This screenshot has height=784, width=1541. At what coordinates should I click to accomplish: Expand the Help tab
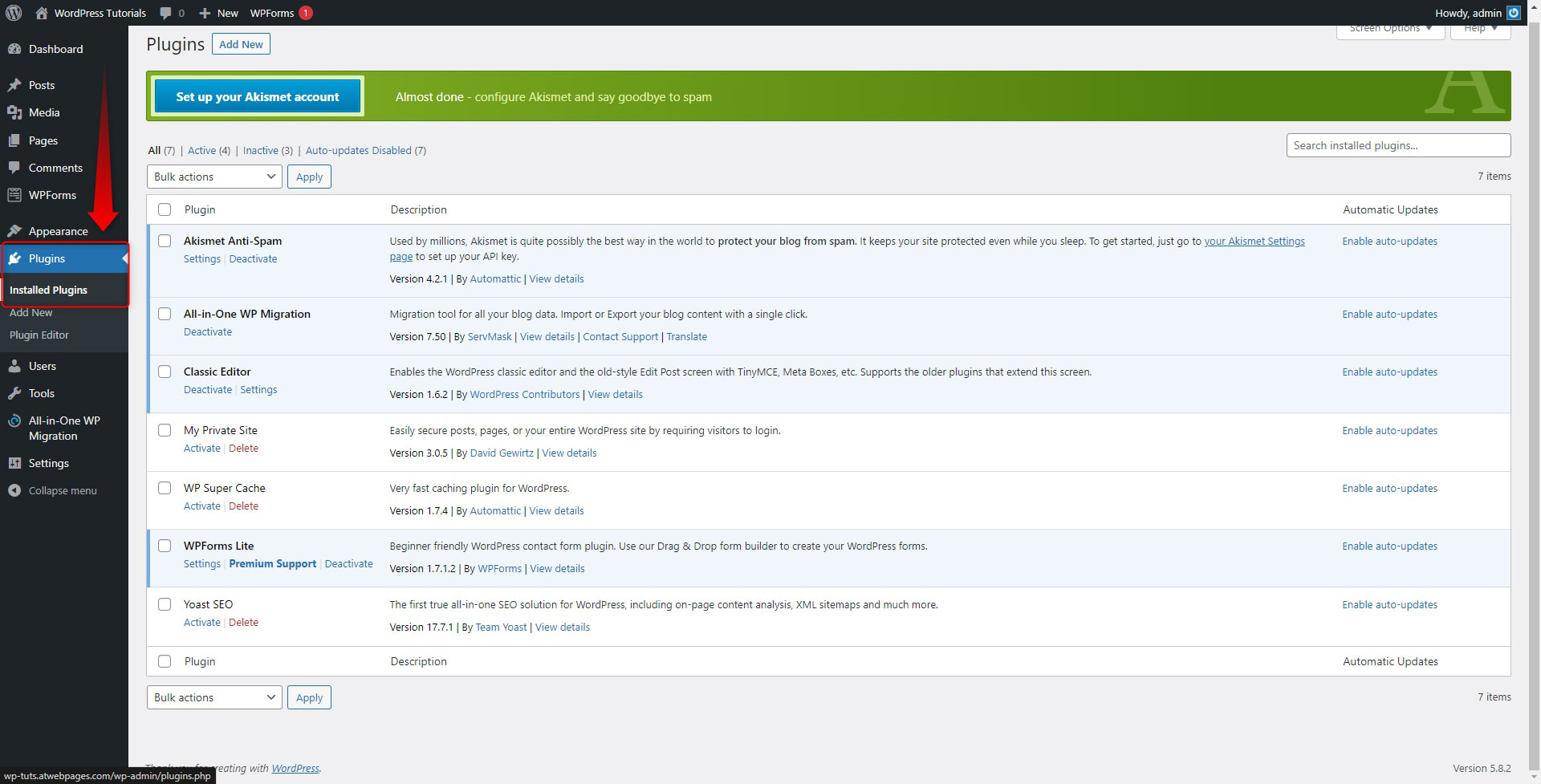click(x=1481, y=30)
